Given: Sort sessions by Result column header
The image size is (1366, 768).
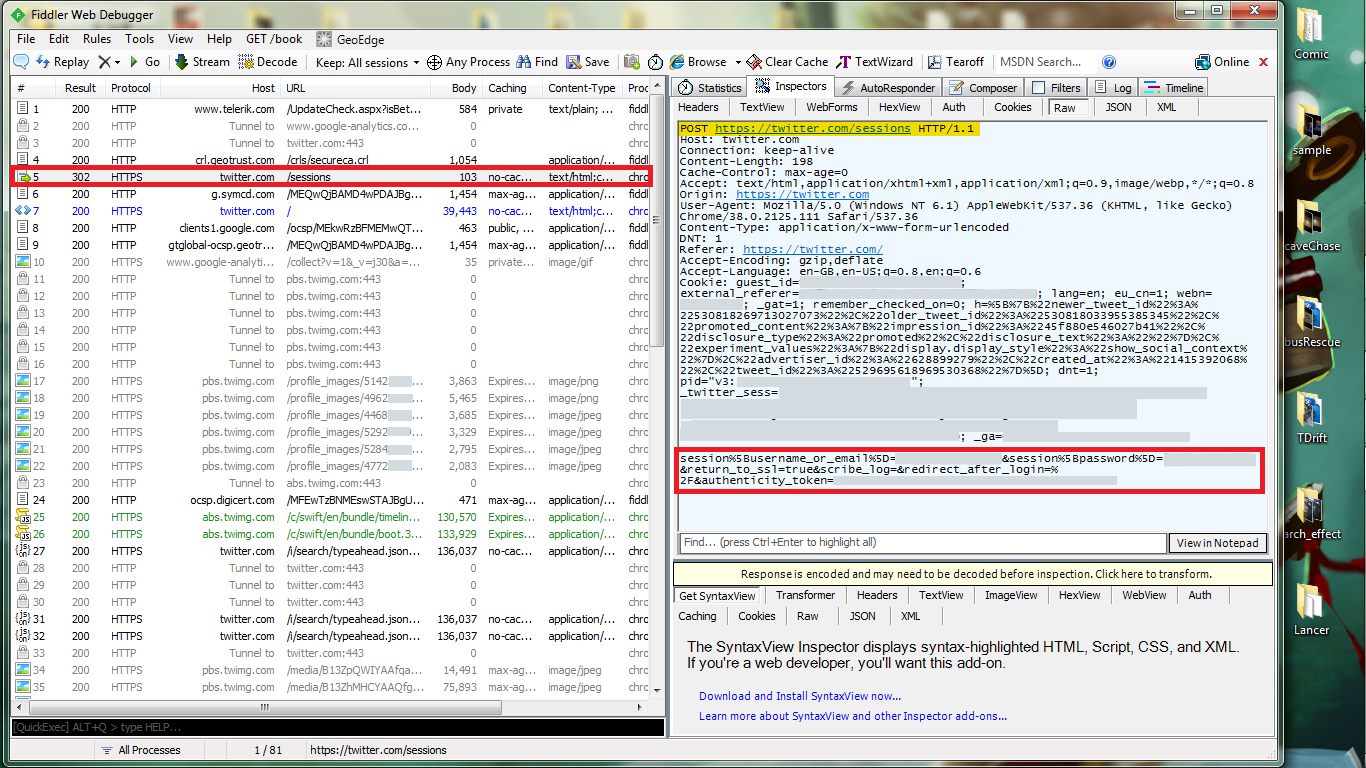Looking at the screenshot, I should [x=81, y=88].
